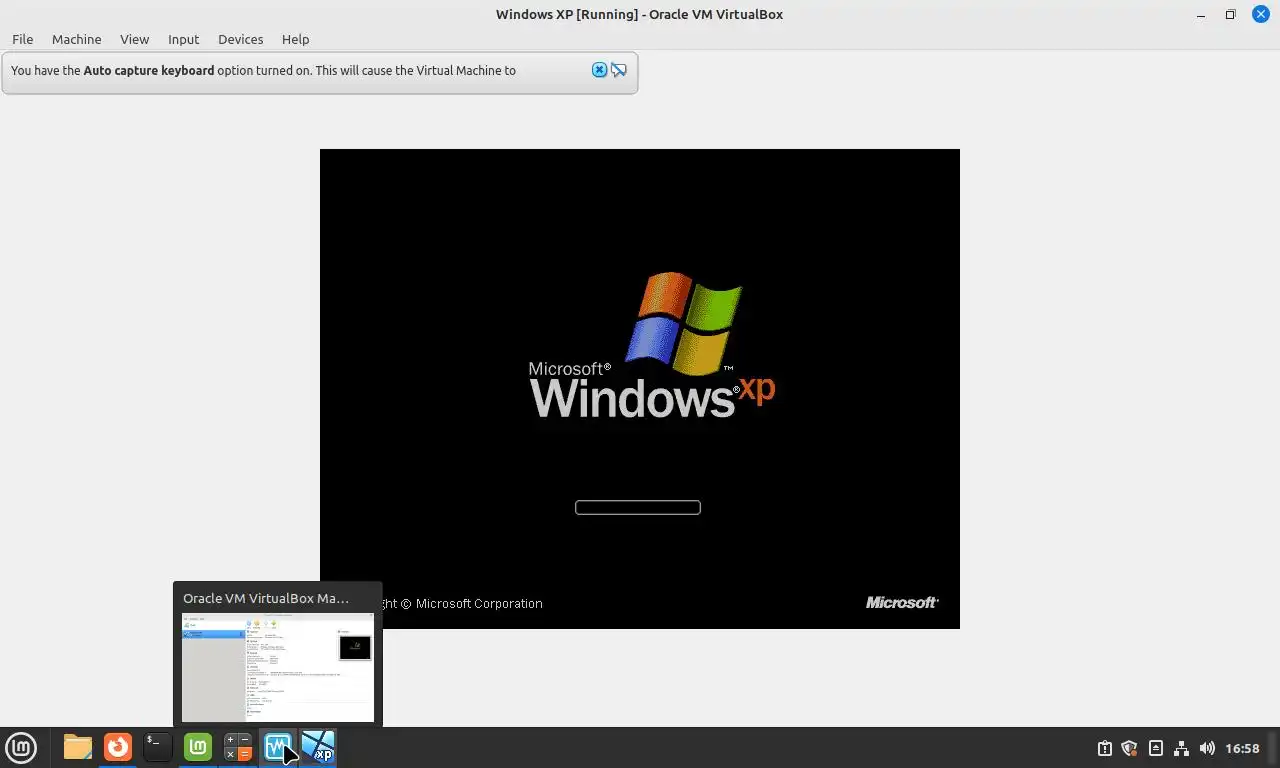Viewport: 1280px width, 768px height.
Task: Open the volume control tray icon
Action: pos(1207,748)
